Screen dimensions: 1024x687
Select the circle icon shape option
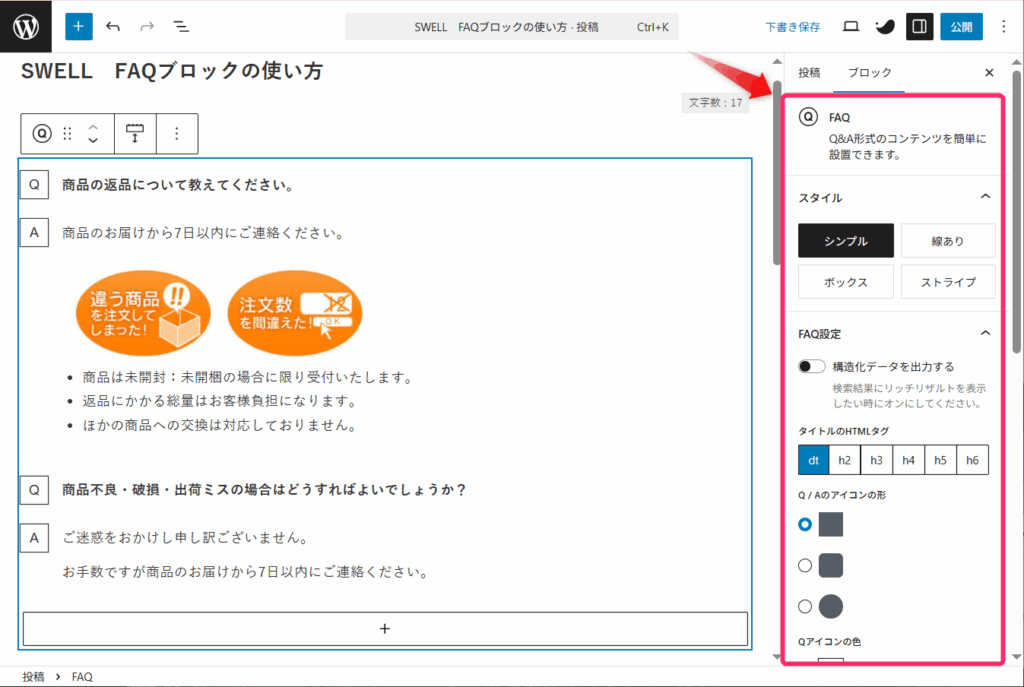[805, 606]
